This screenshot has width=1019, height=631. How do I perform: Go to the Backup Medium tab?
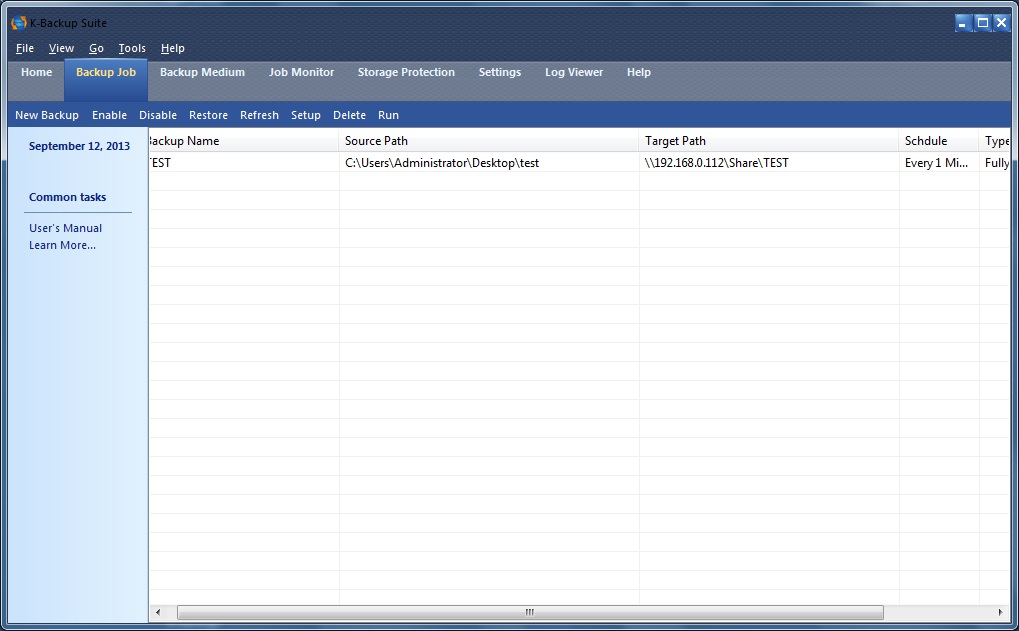(x=202, y=72)
